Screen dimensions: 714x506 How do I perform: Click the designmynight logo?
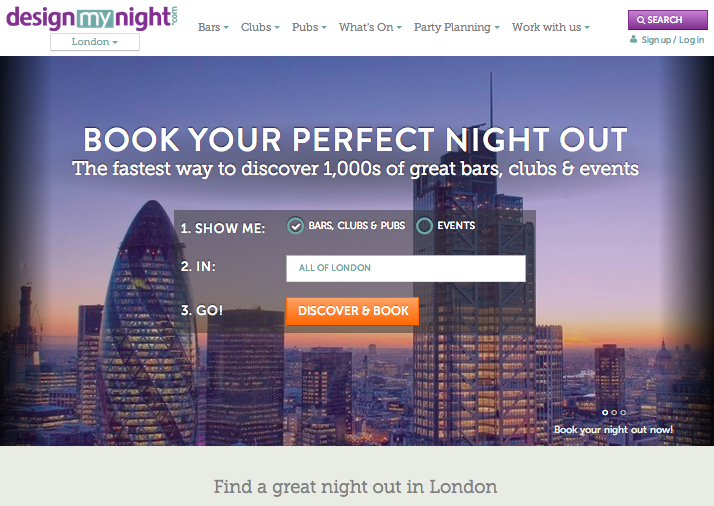[92, 18]
